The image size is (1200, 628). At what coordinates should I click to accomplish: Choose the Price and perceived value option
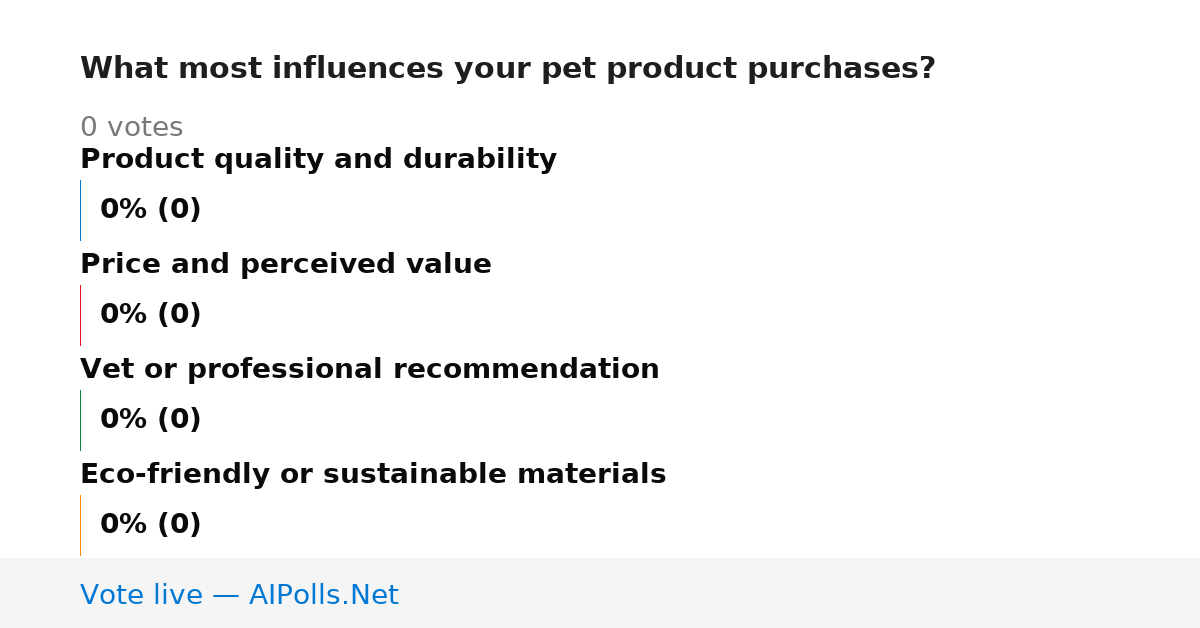coord(286,265)
